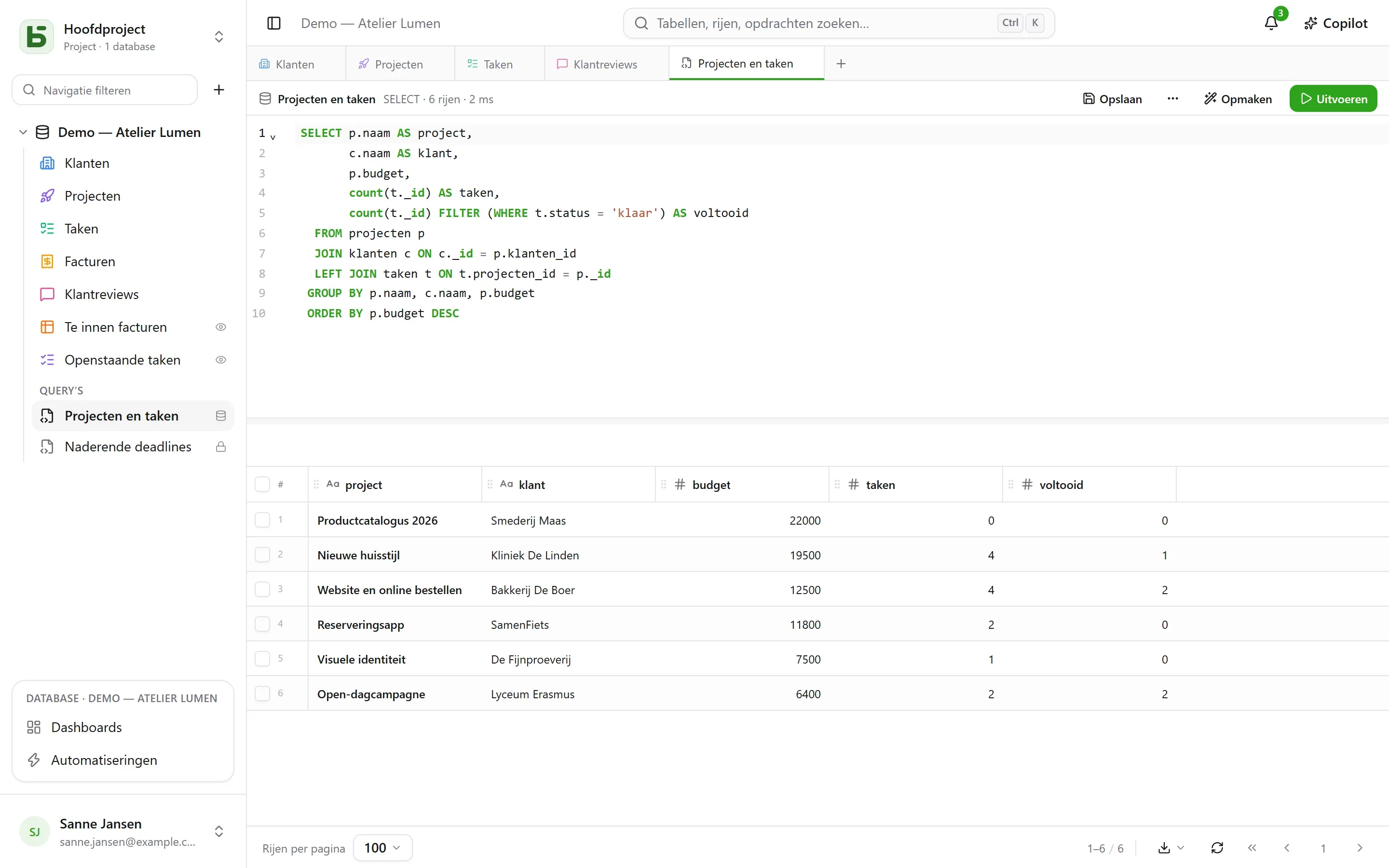The width and height of the screenshot is (1389, 868).
Task: Toggle visibility eye for Openstaande taken
Action: tap(220, 360)
